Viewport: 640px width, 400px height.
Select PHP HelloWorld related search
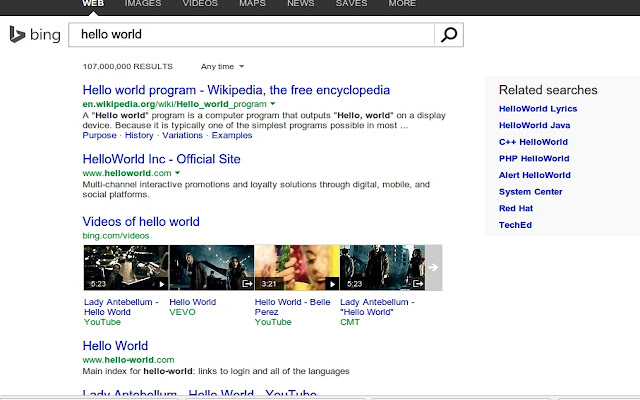(x=534, y=159)
